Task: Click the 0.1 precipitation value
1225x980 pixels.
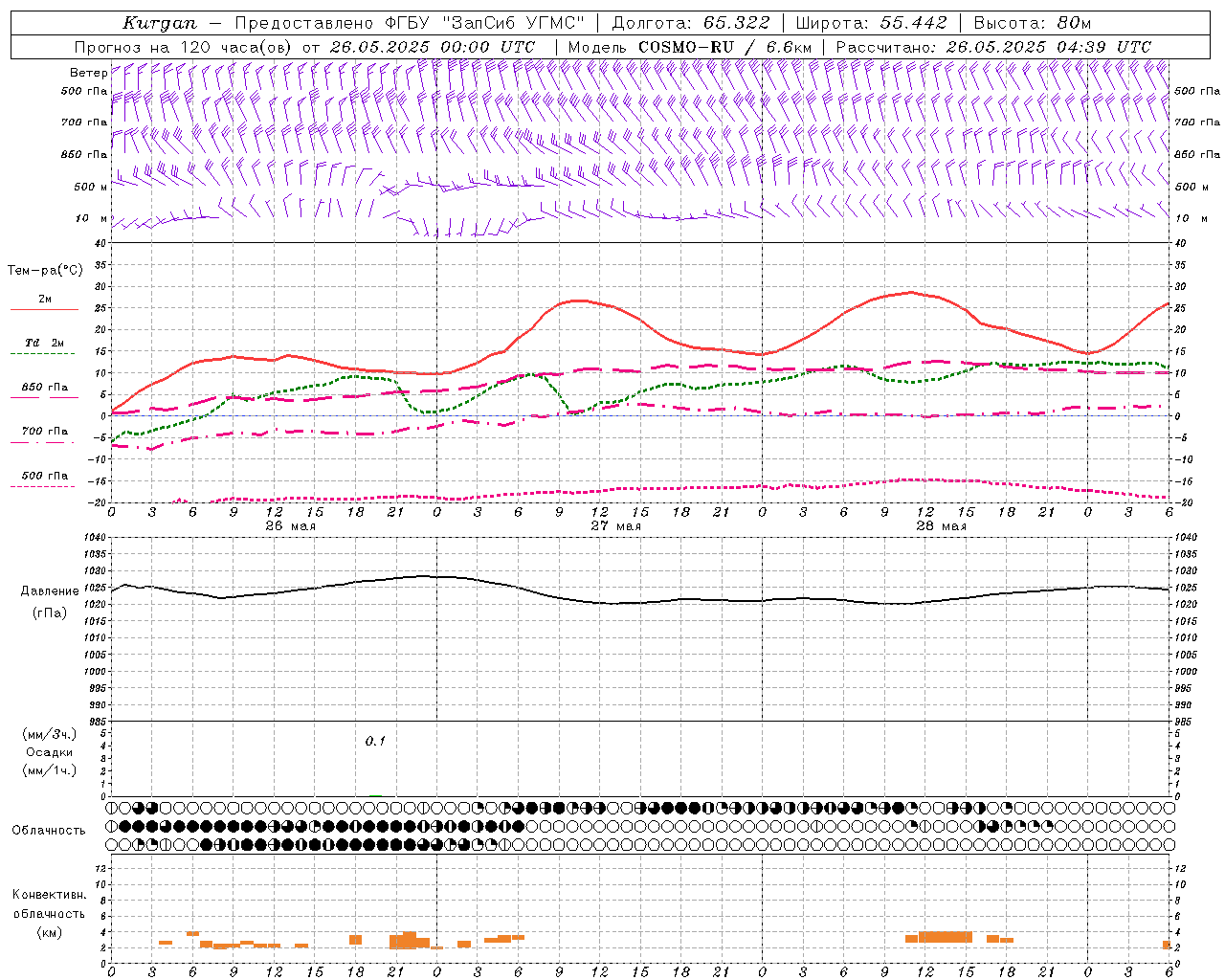Action: (375, 741)
